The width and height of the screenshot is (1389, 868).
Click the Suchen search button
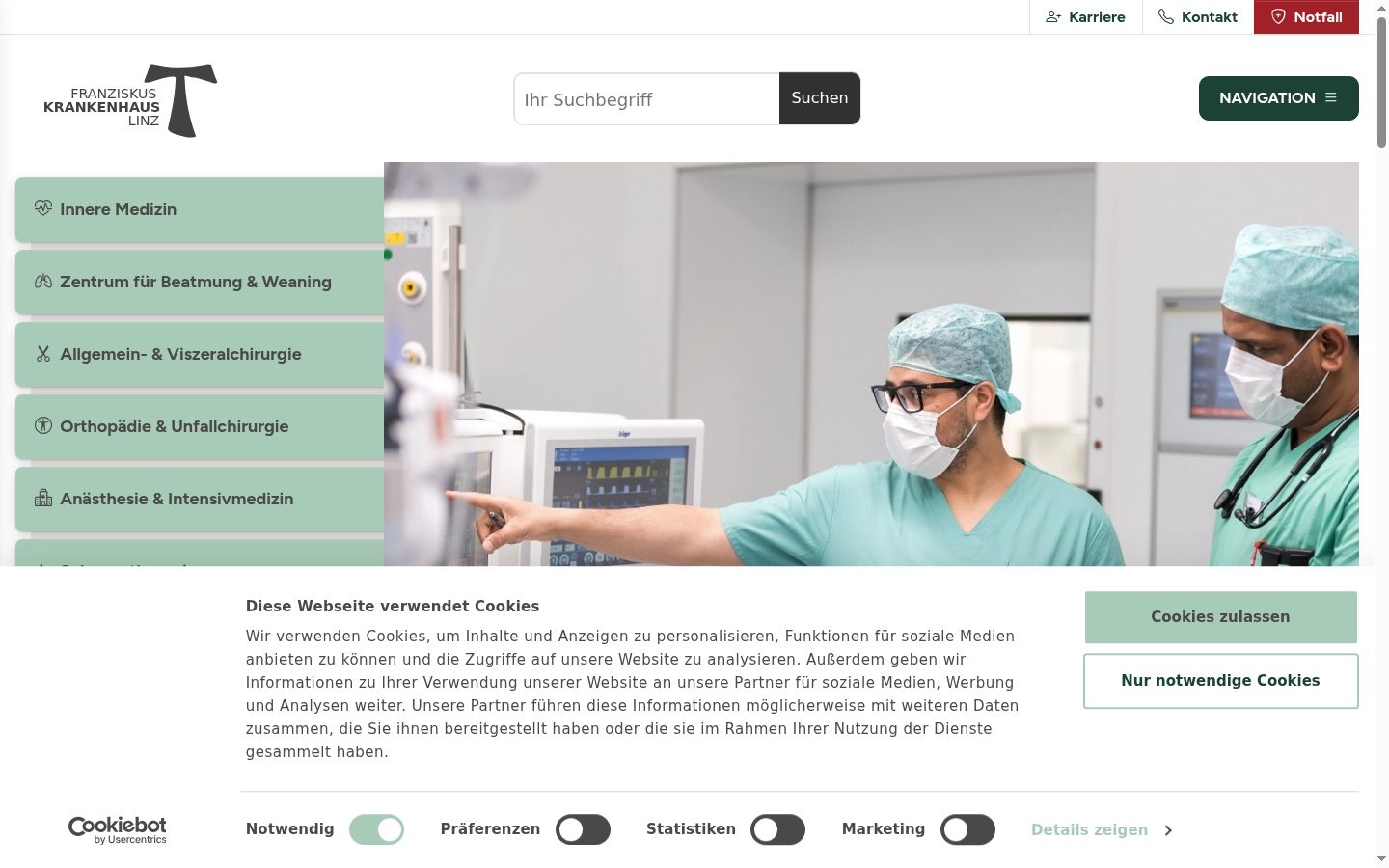point(820,98)
